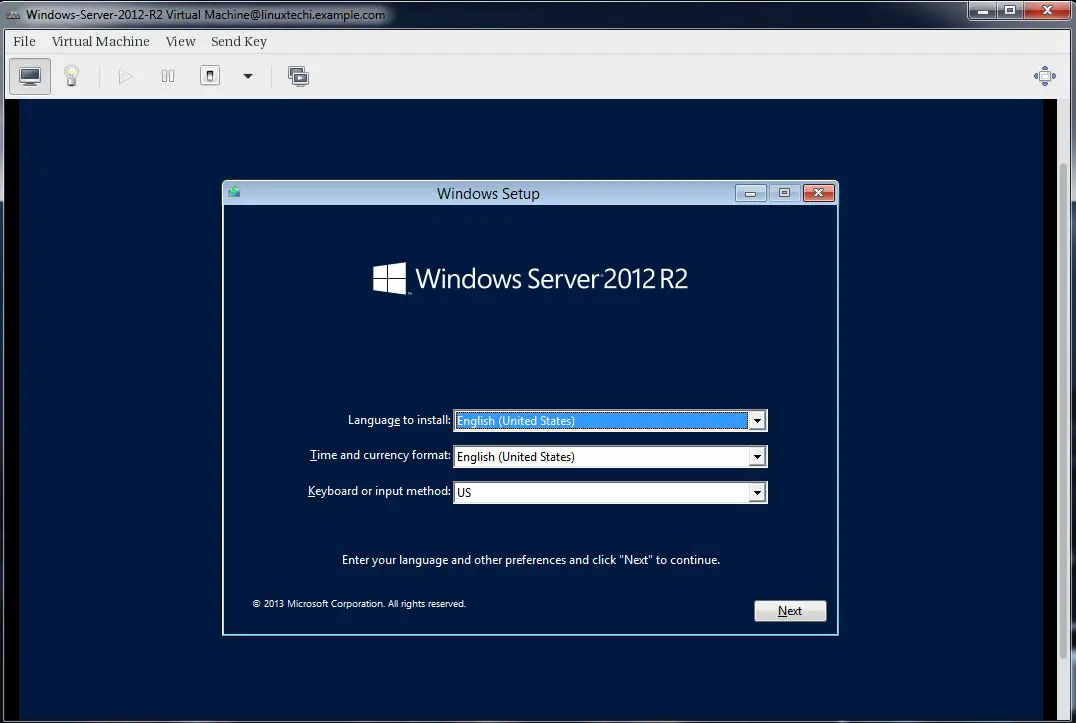Manage VM snapshots icon
The image size is (1076, 723).
point(299,76)
